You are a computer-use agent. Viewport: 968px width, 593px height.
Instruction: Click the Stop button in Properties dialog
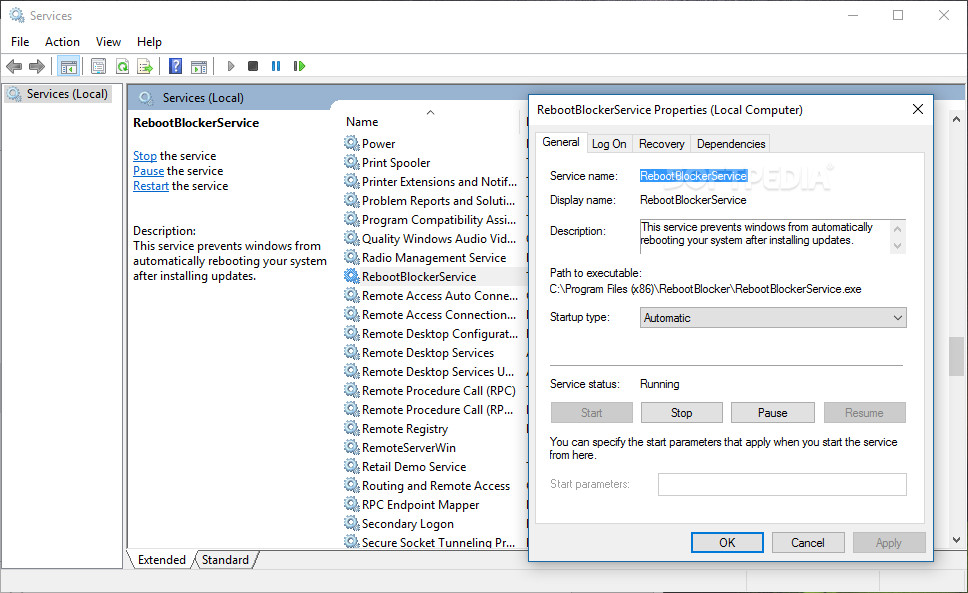pyautogui.click(x=682, y=413)
